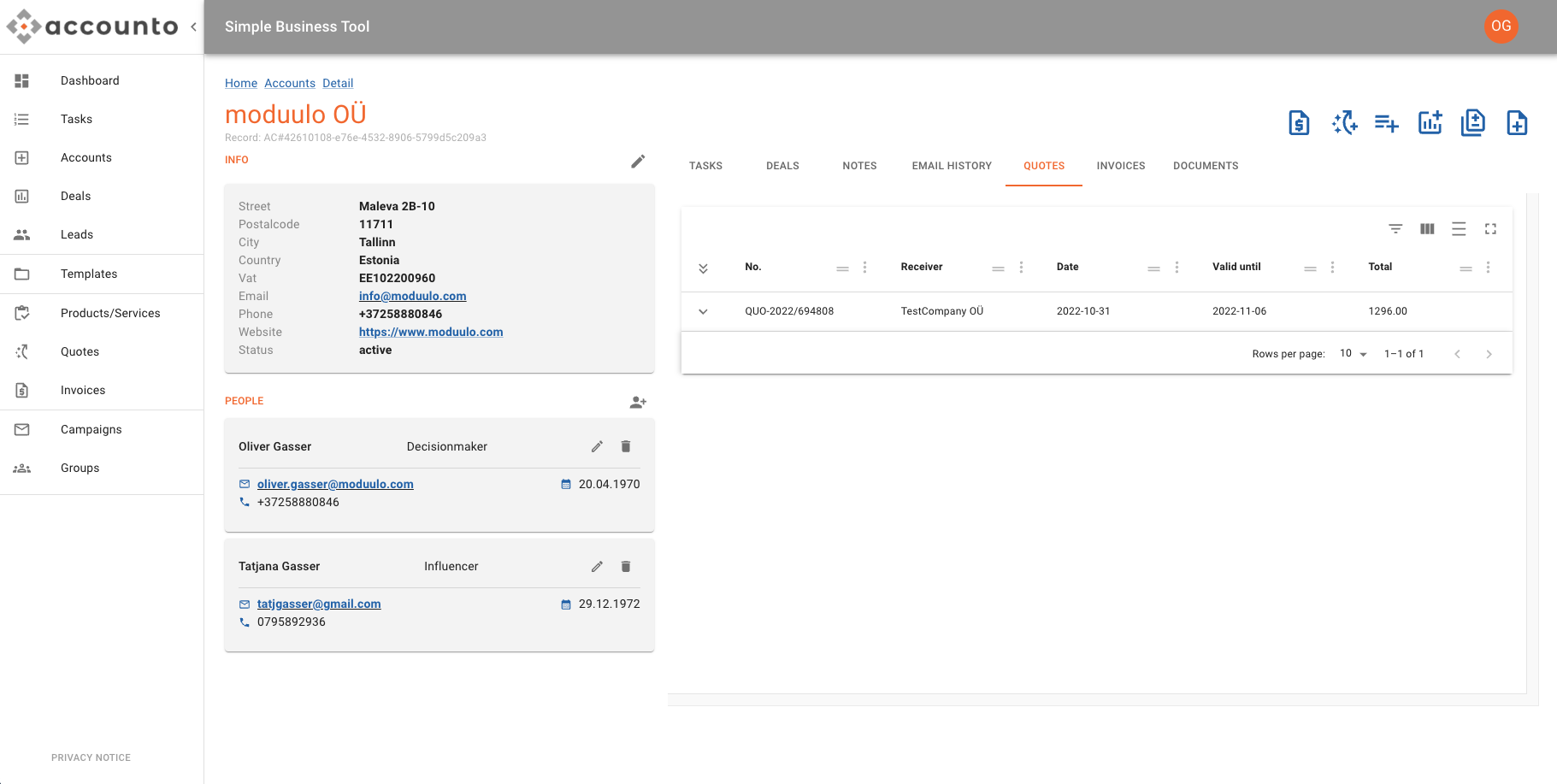Click the Detail breadcrumb link
Image resolution: width=1557 pixels, height=784 pixels.
pyautogui.click(x=338, y=83)
